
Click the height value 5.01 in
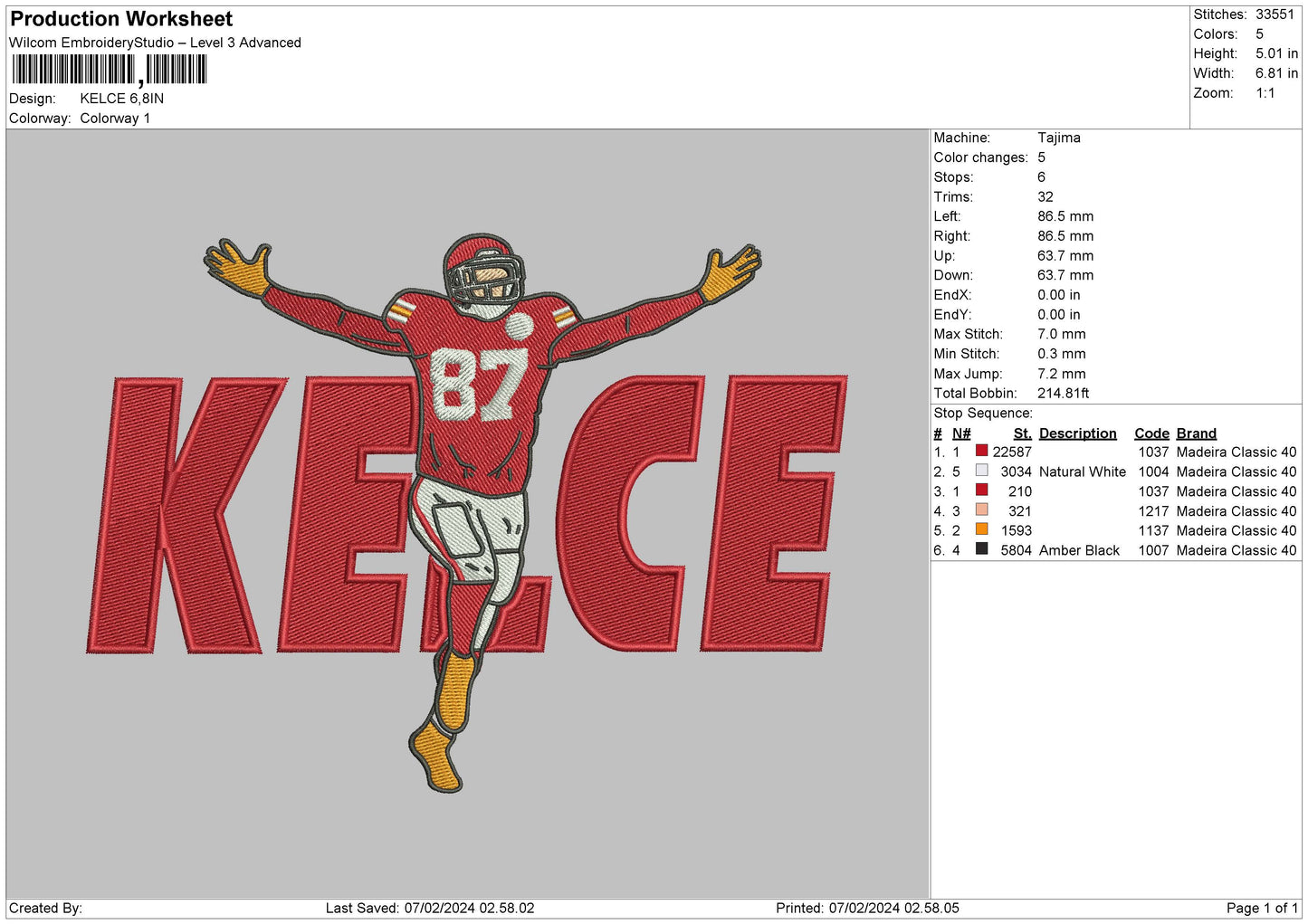(x=1276, y=53)
